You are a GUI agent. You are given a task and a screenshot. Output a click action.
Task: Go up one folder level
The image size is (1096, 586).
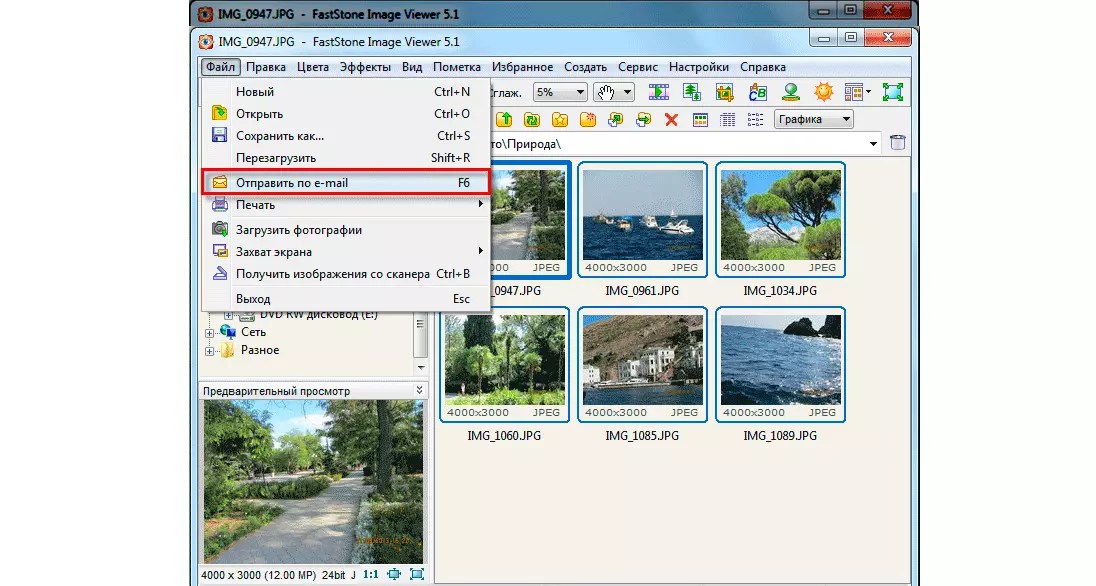[x=505, y=120]
